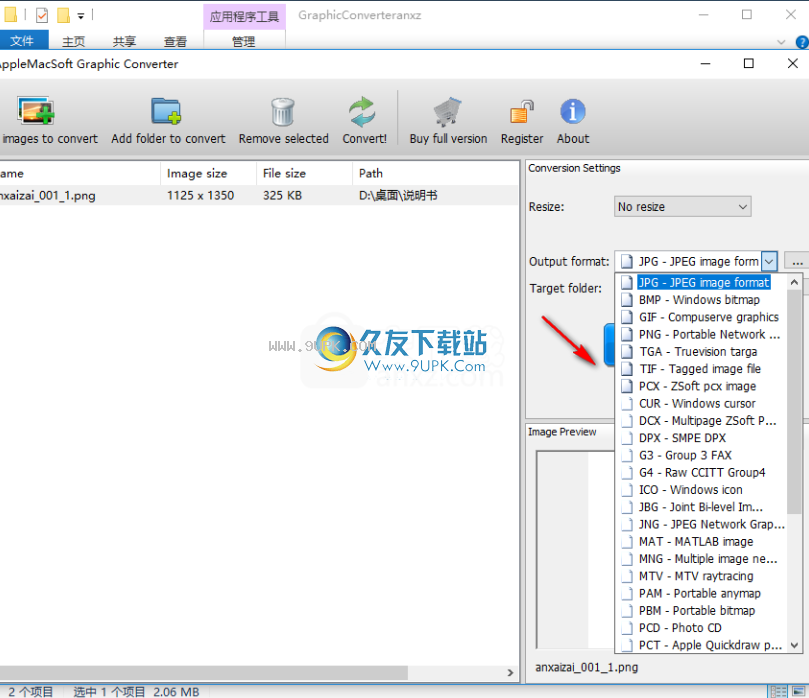Click the Add folder to convert icon
Viewport: 809px width, 698px height.
point(166,111)
